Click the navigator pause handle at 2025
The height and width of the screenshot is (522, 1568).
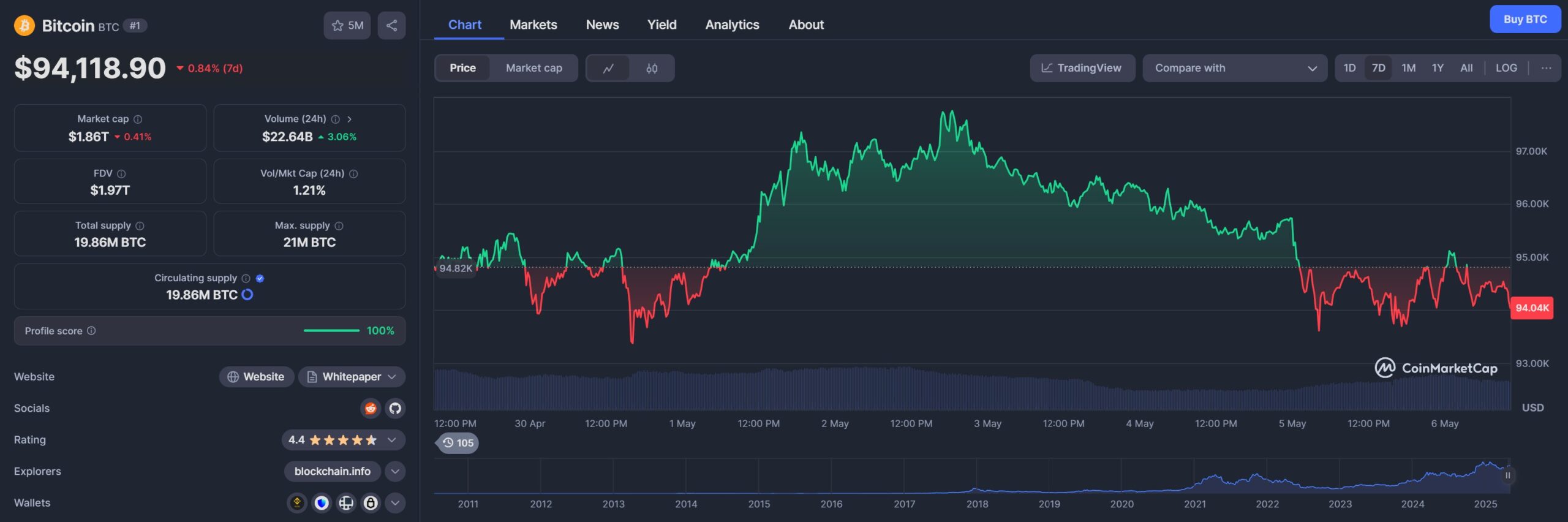click(x=1508, y=475)
